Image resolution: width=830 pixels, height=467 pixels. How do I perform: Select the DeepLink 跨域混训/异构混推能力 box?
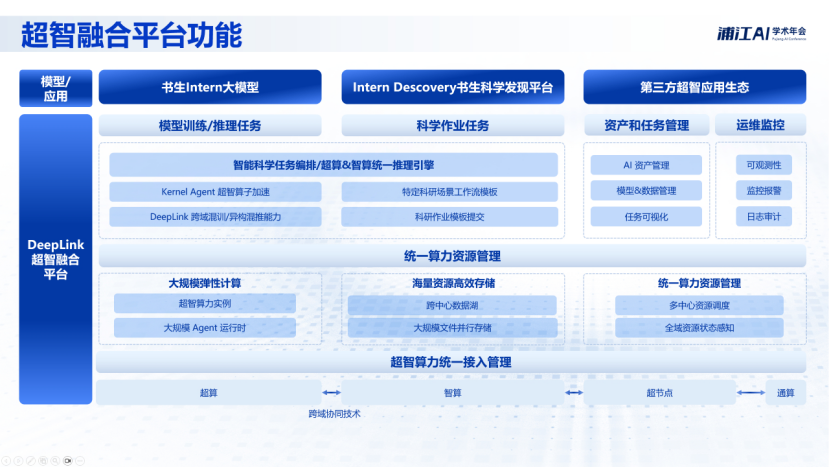[x=215, y=216]
